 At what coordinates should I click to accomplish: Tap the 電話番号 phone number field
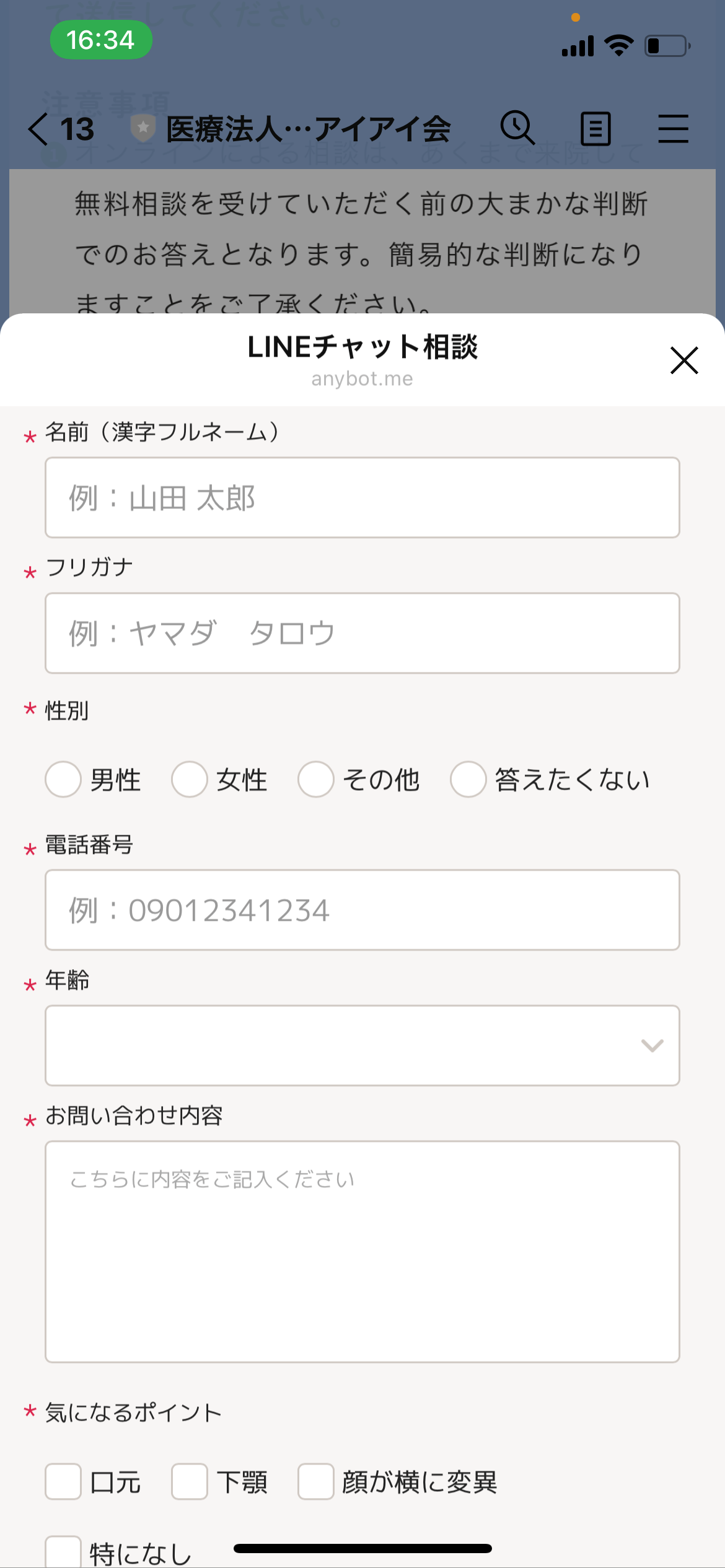(x=362, y=910)
